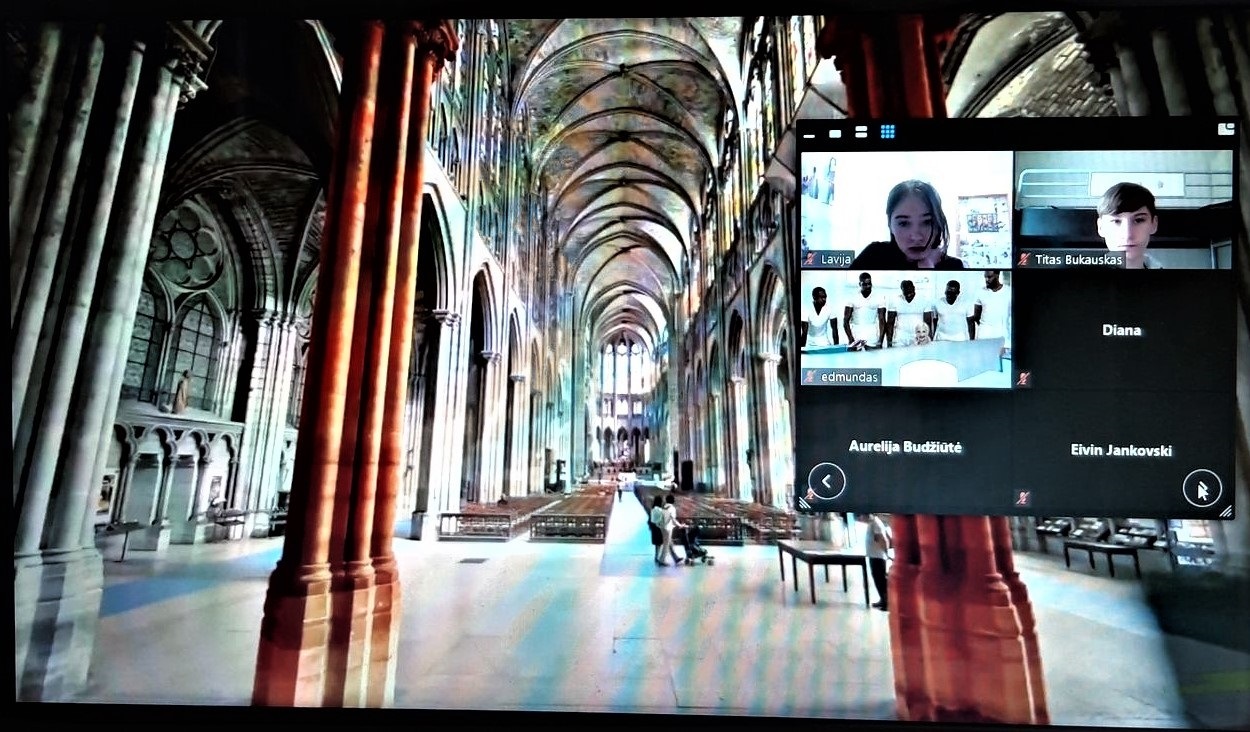Image resolution: width=1250 pixels, height=732 pixels.
Task: Click the muted microphone icon beside Titas Bukauskas
Action: [1024, 260]
